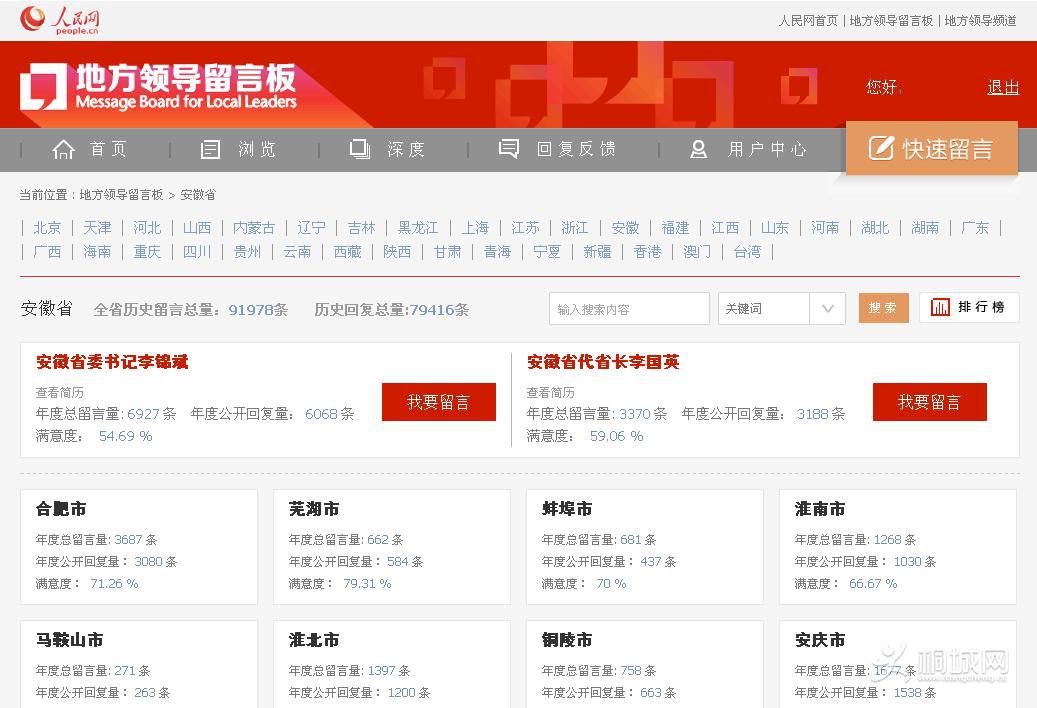Image resolution: width=1037 pixels, height=708 pixels.
Task: Click the layered pages icon beside 深度
Action: [x=360, y=149]
